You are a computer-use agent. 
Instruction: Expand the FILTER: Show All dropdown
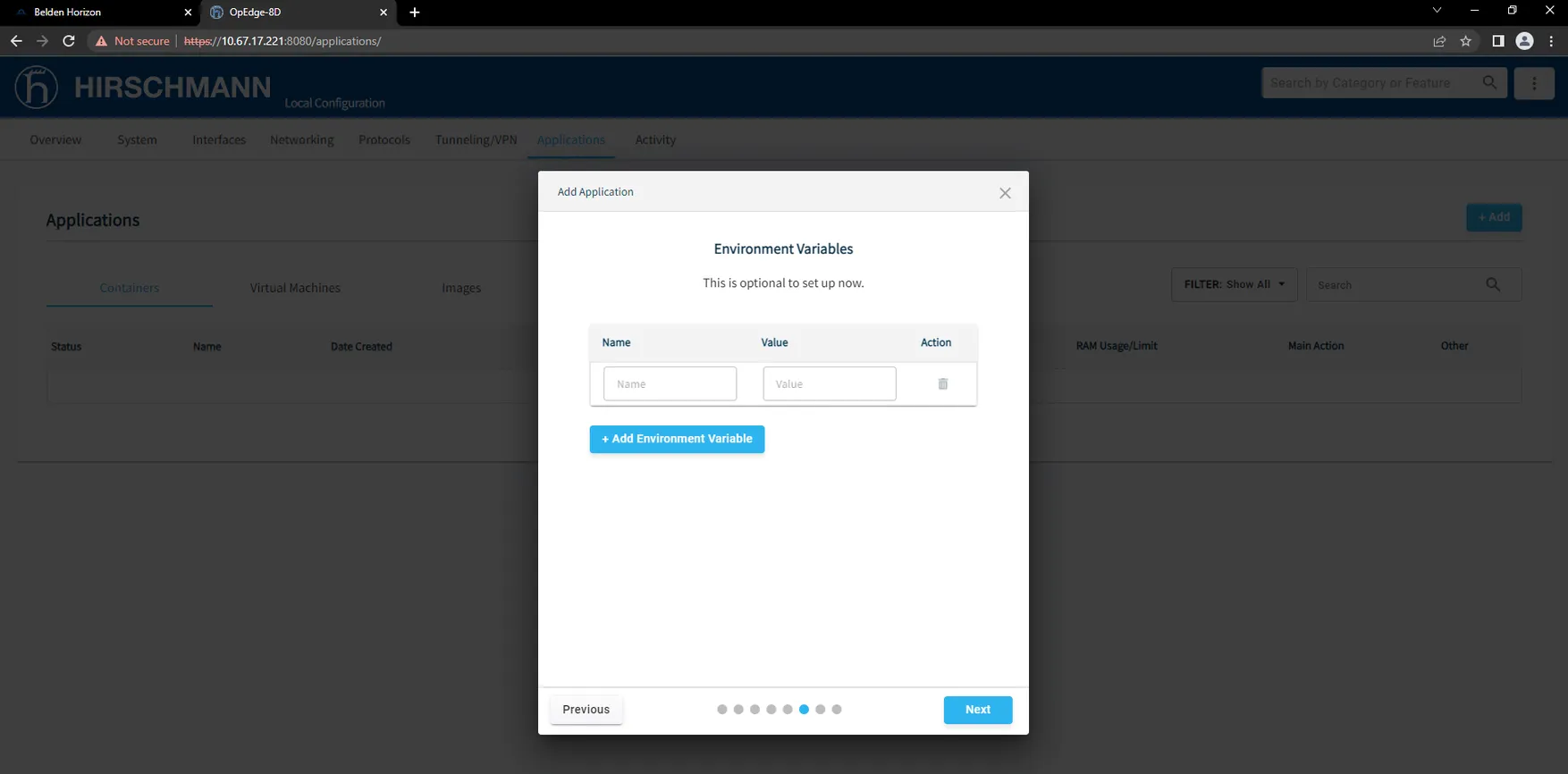(x=1234, y=284)
